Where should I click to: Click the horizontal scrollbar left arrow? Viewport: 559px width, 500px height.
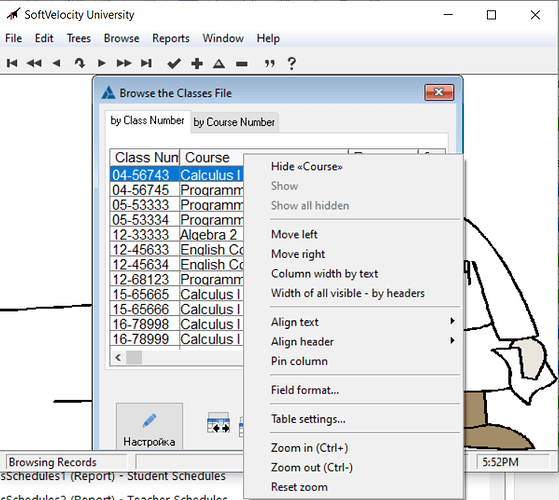click(x=118, y=357)
